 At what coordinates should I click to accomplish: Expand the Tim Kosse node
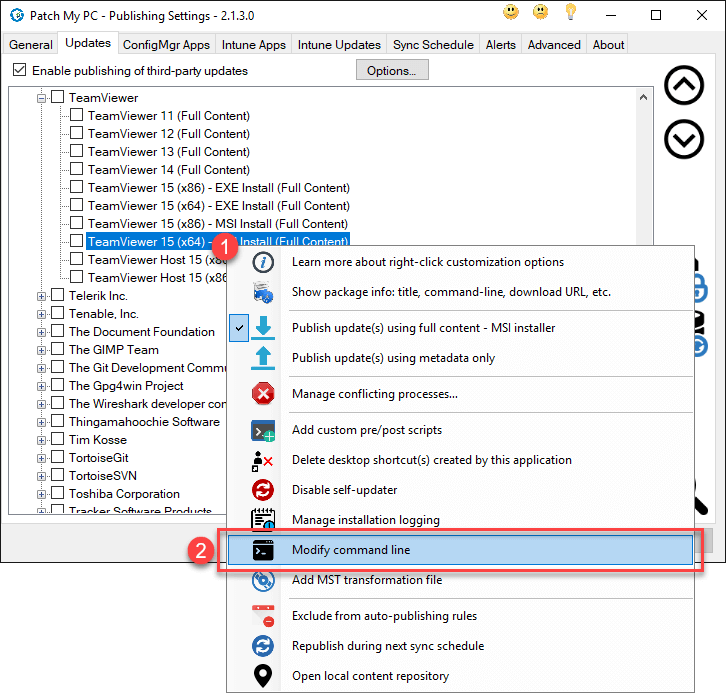[x=42, y=440]
